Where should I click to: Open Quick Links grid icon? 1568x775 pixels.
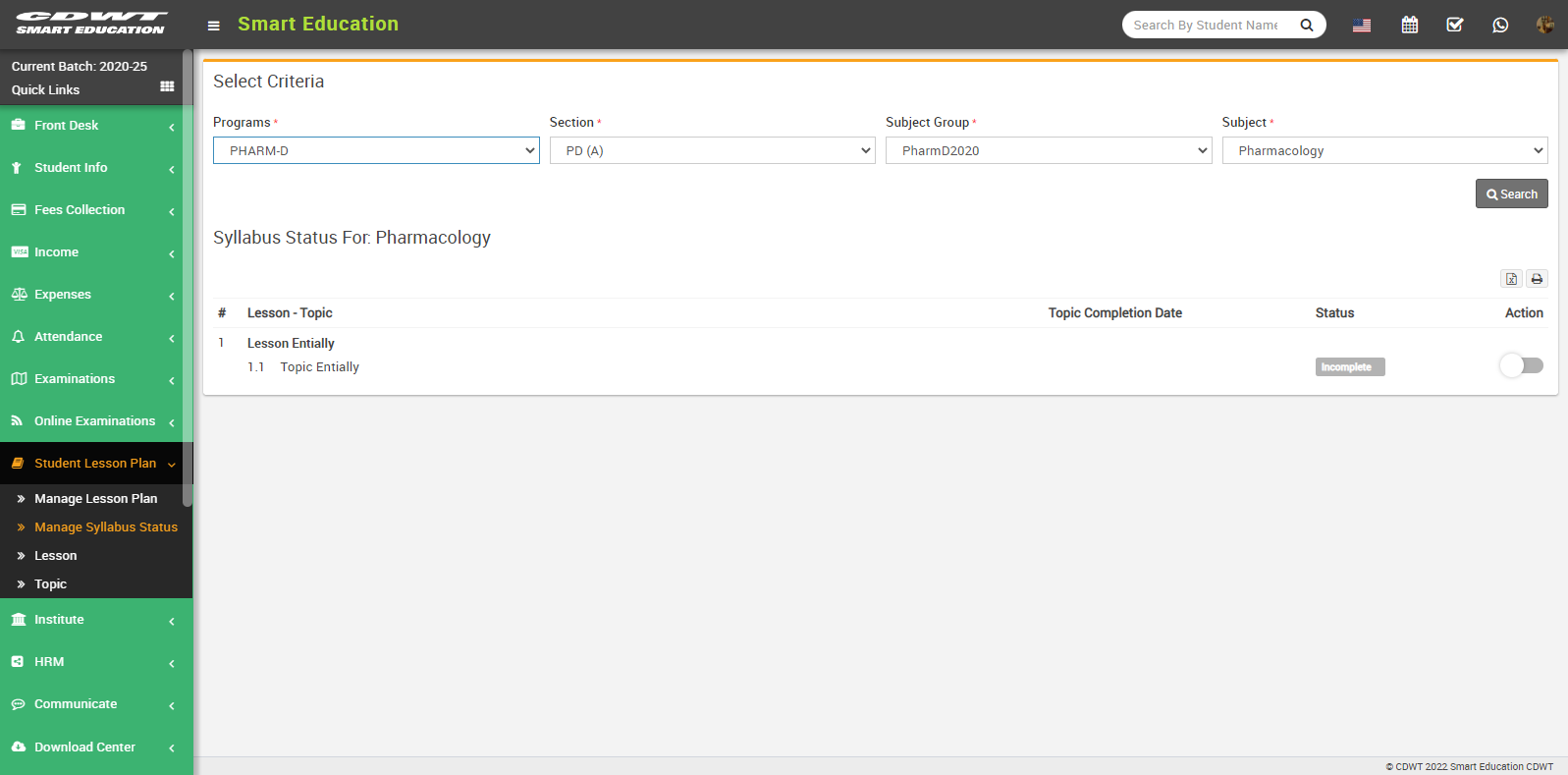(x=167, y=87)
